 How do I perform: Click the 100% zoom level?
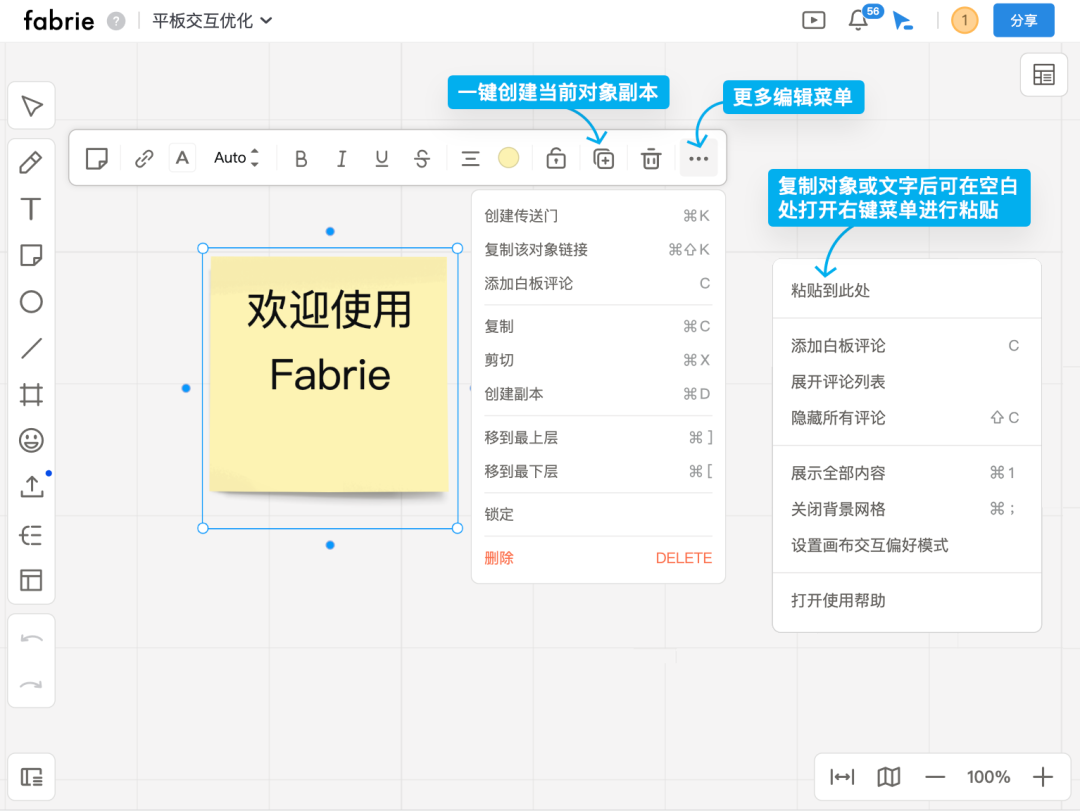tap(988, 777)
